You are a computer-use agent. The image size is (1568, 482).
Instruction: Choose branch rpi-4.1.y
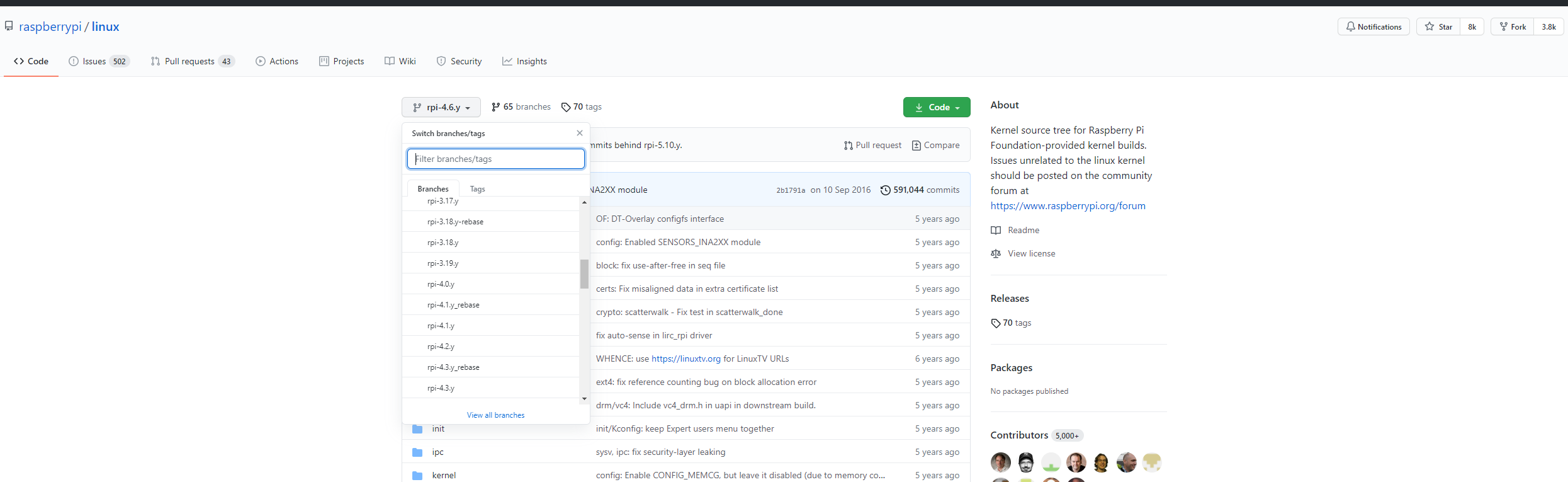coord(491,326)
